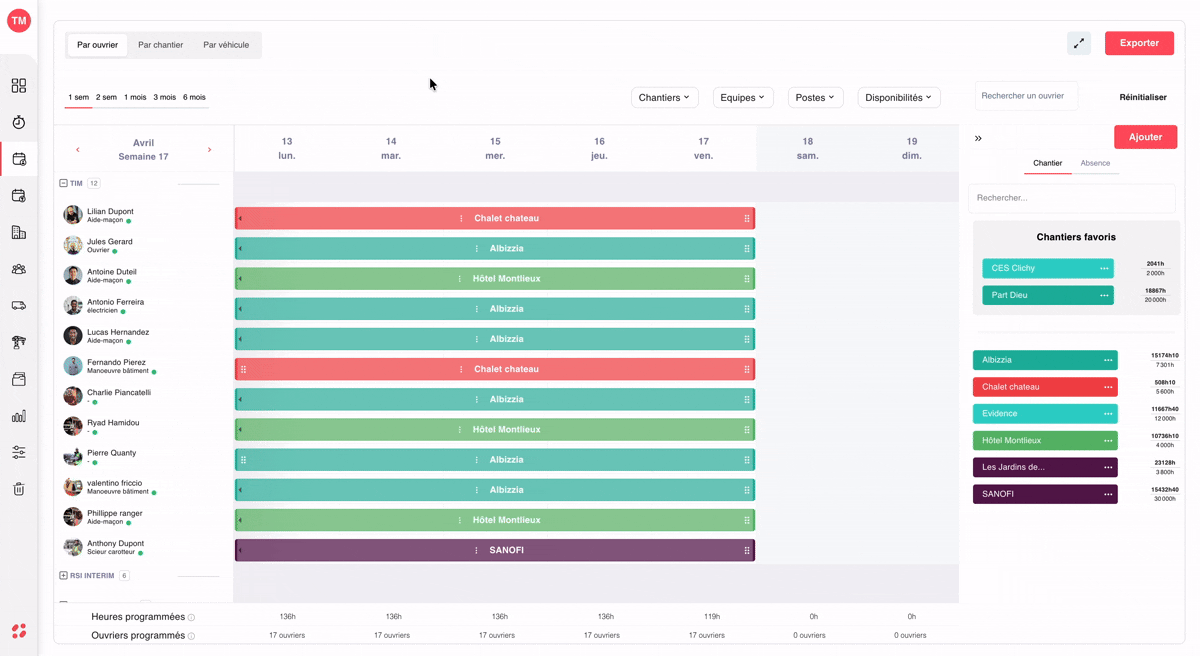The image size is (1200, 656).
Task: Switch to the Absence tab
Action: (x=1095, y=163)
